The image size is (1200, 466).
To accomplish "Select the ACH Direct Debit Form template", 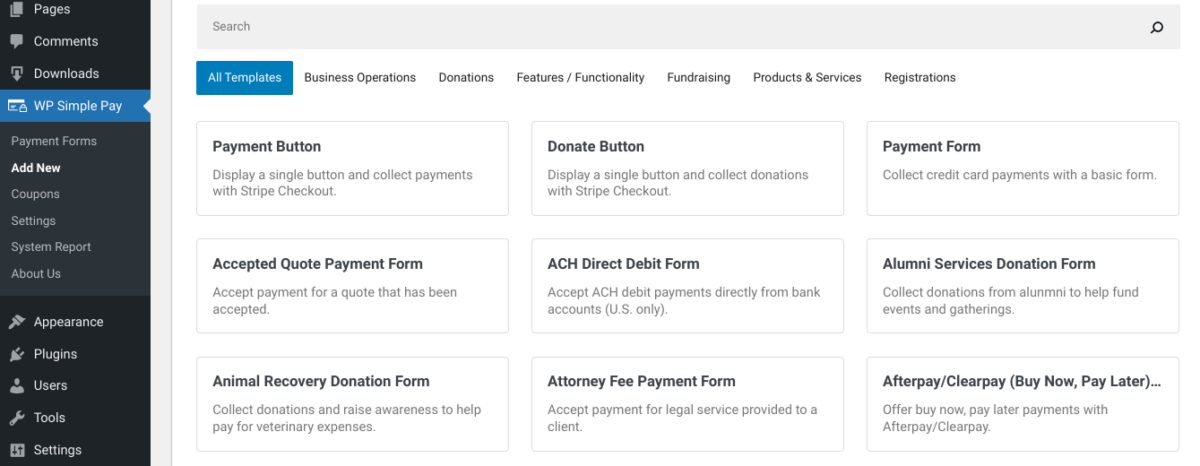I will (687, 286).
